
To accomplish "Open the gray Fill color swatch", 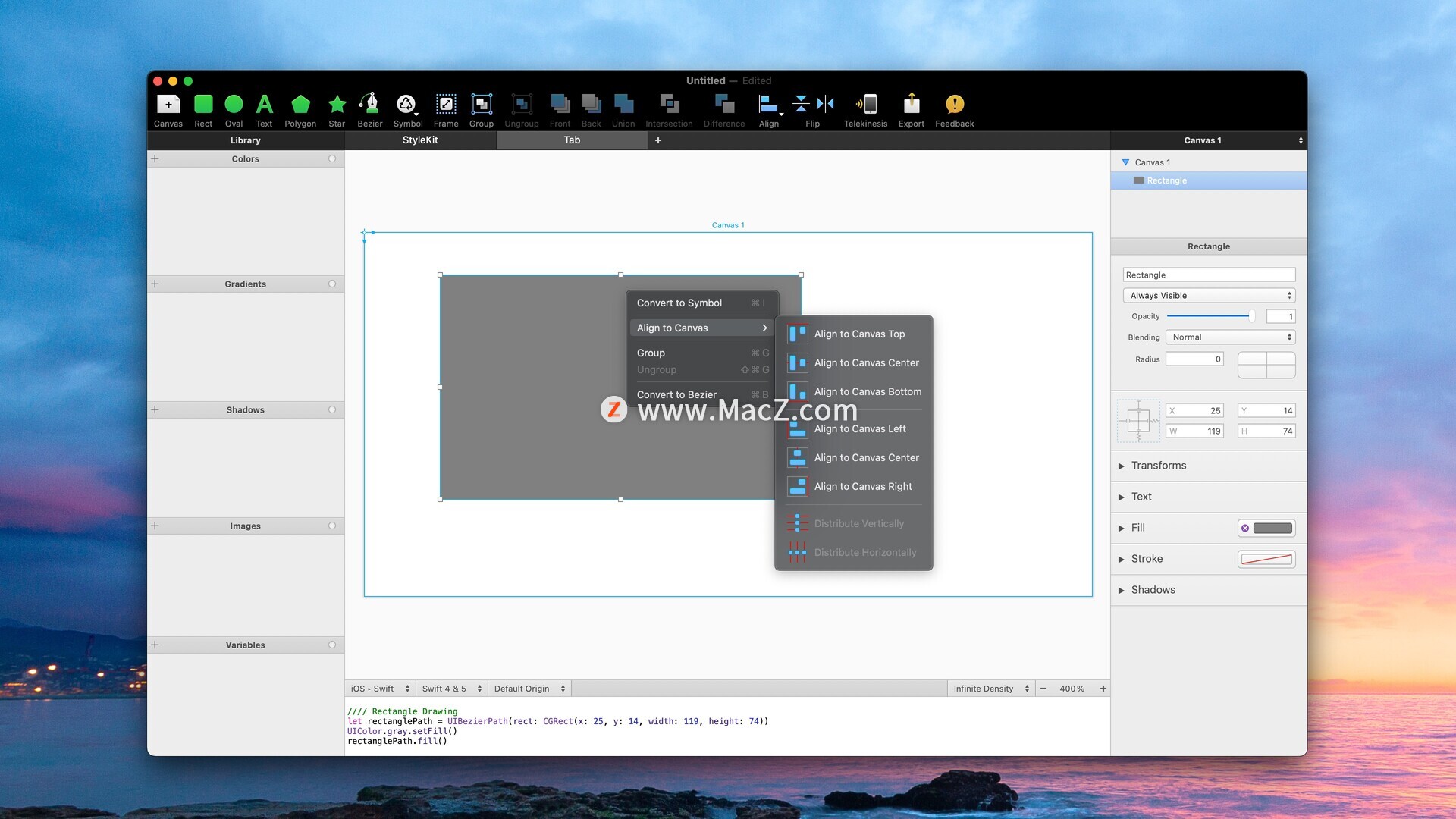I will click(x=1272, y=528).
